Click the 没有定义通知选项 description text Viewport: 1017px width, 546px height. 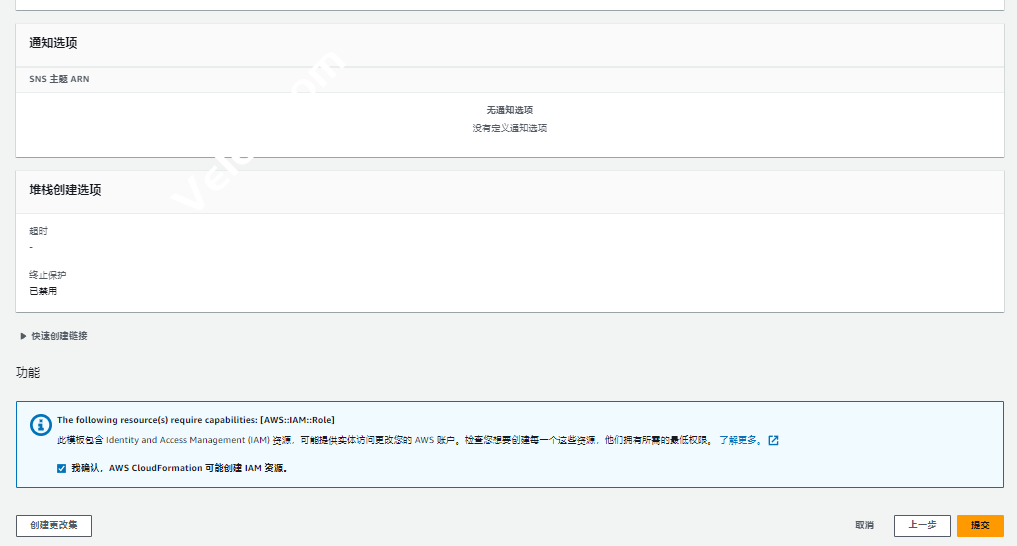point(509,128)
